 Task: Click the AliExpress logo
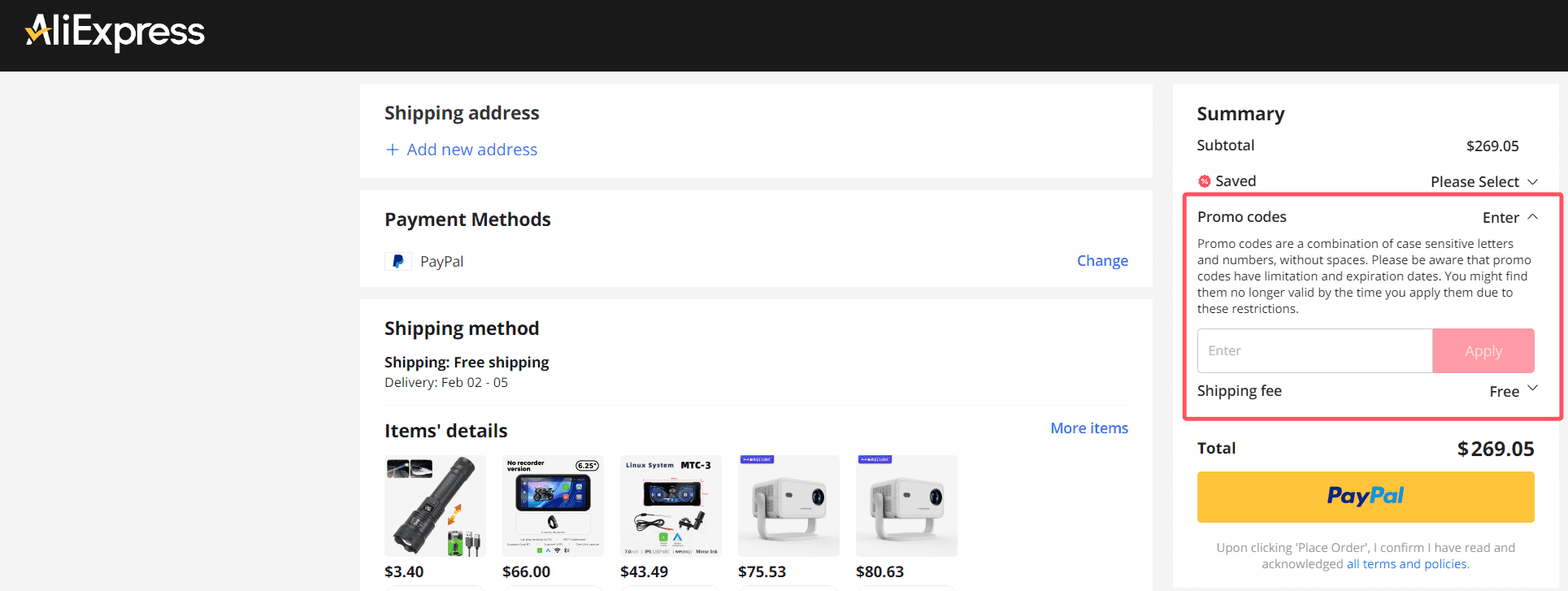[x=115, y=33]
